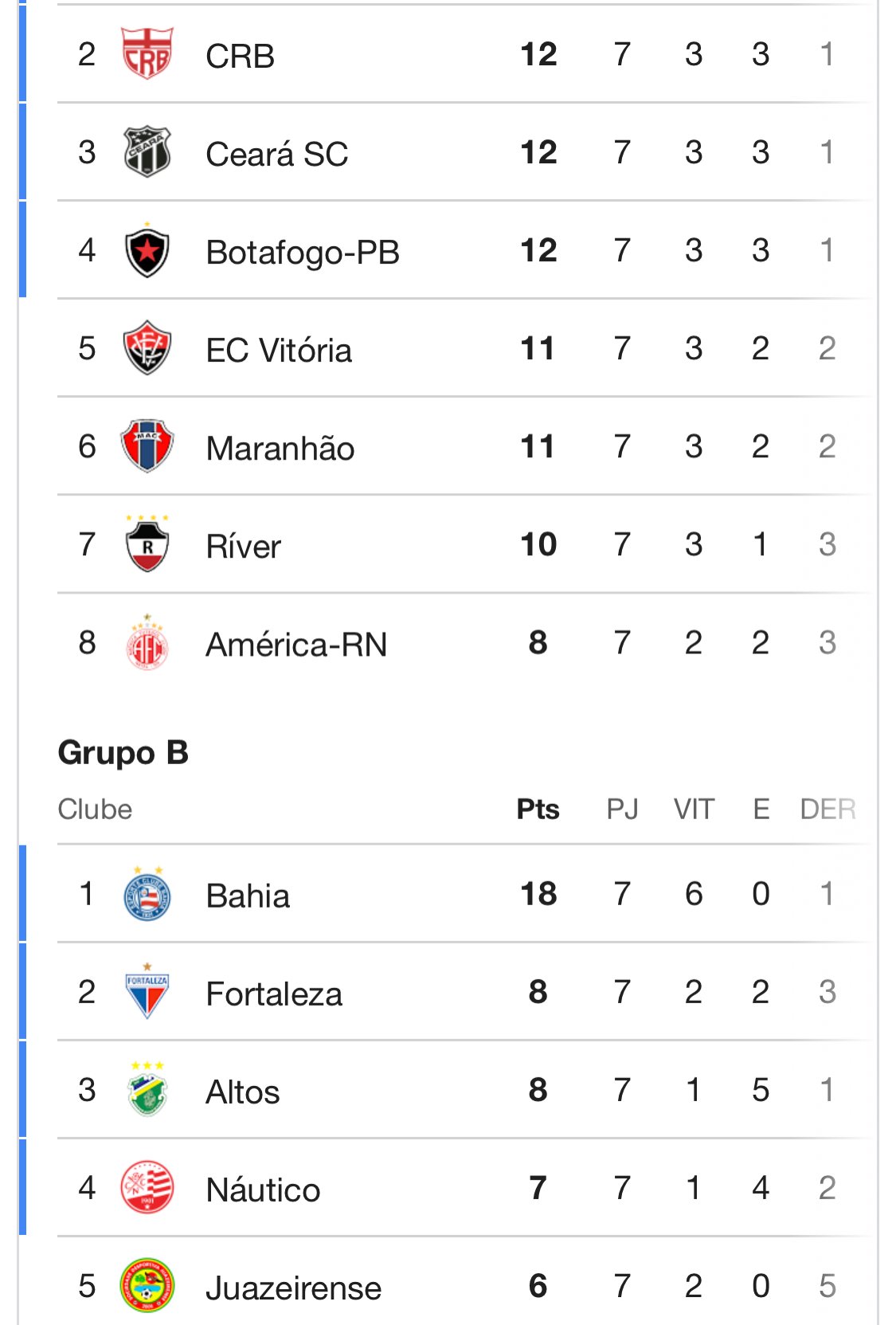Open the Maranhão MAC shield logo
The width and height of the screenshot is (896, 1325).
click(x=147, y=446)
